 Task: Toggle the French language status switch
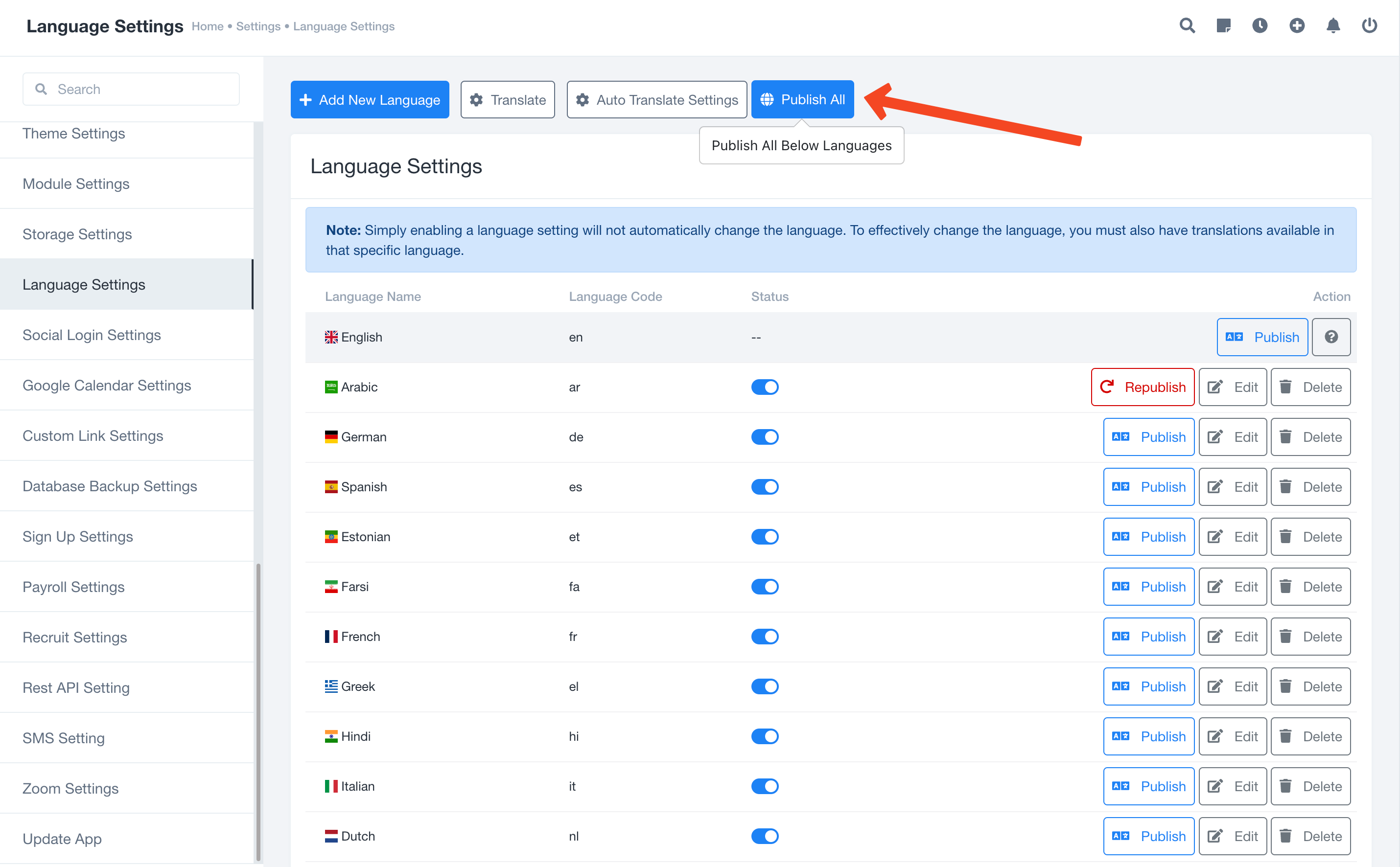pos(765,637)
